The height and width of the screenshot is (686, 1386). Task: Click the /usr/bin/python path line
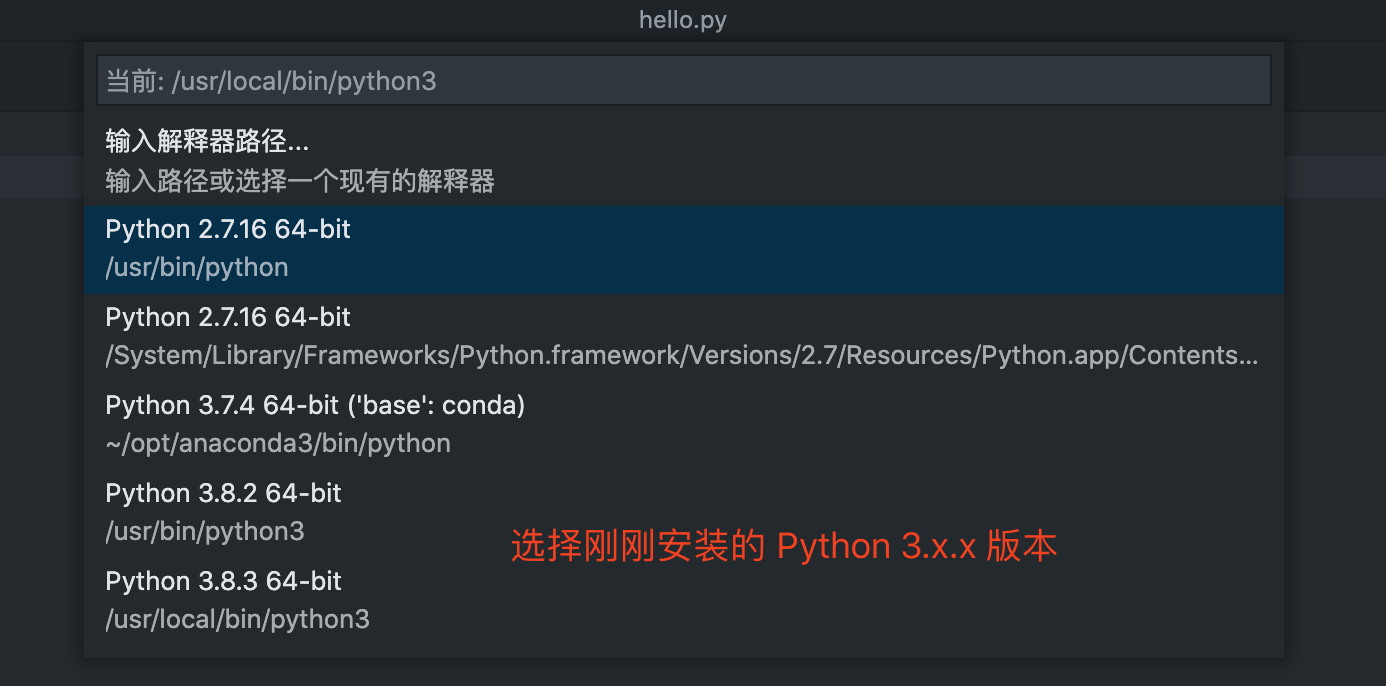pyautogui.click(x=197, y=268)
